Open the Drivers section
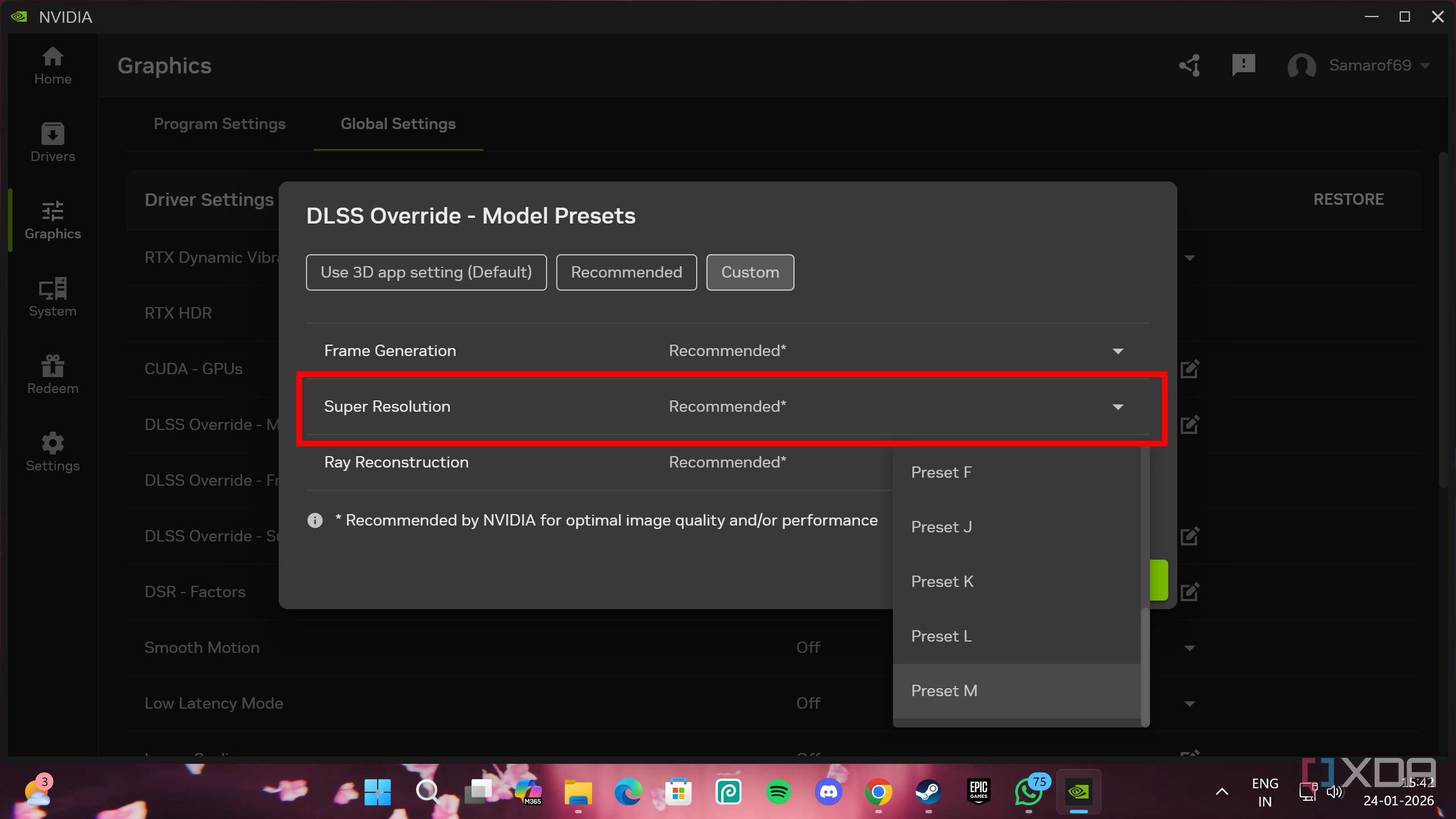Screen dimensions: 1456x819 (x=52, y=143)
